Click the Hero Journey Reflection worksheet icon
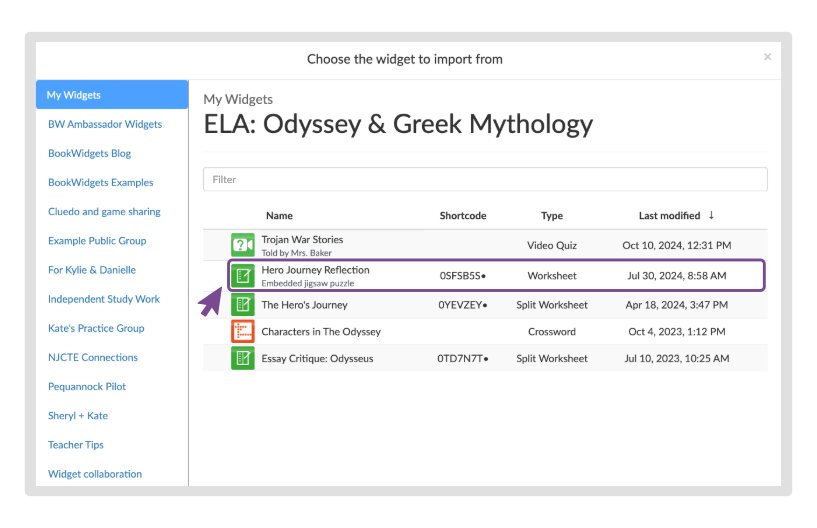The width and height of the screenshot is (817, 528). 242,275
